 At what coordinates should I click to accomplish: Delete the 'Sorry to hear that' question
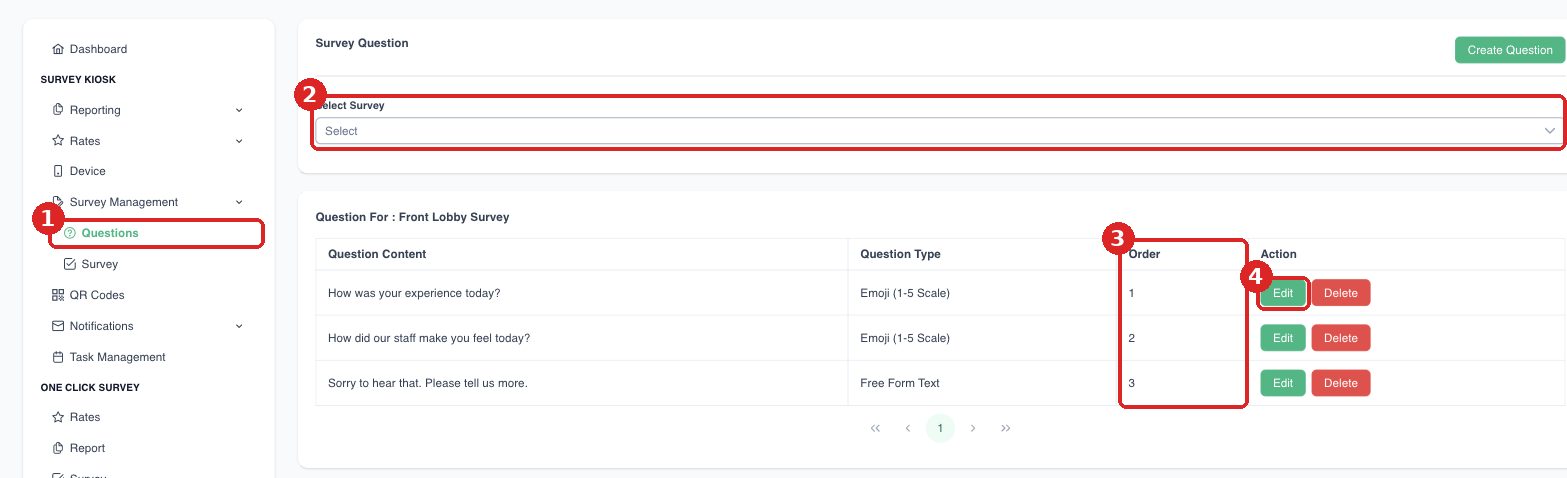[x=1341, y=383]
